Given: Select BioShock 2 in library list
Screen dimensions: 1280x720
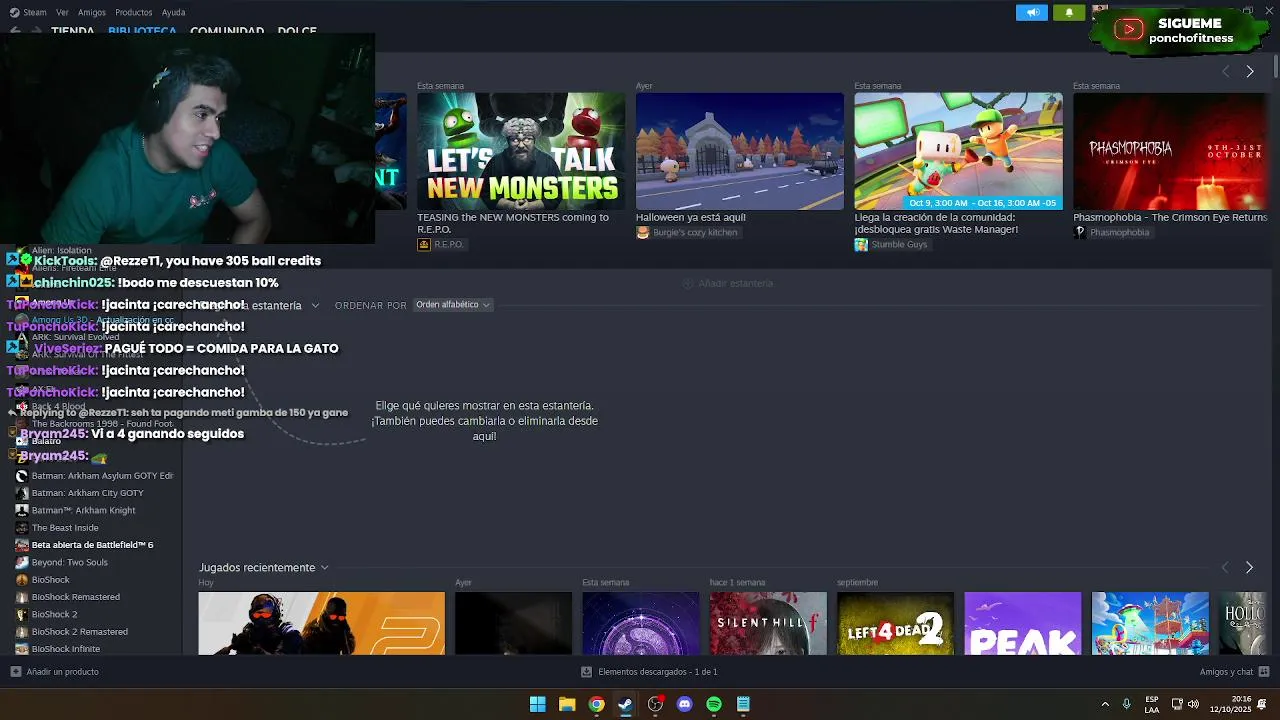Looking at the screenshot, I should click(54, 614).
